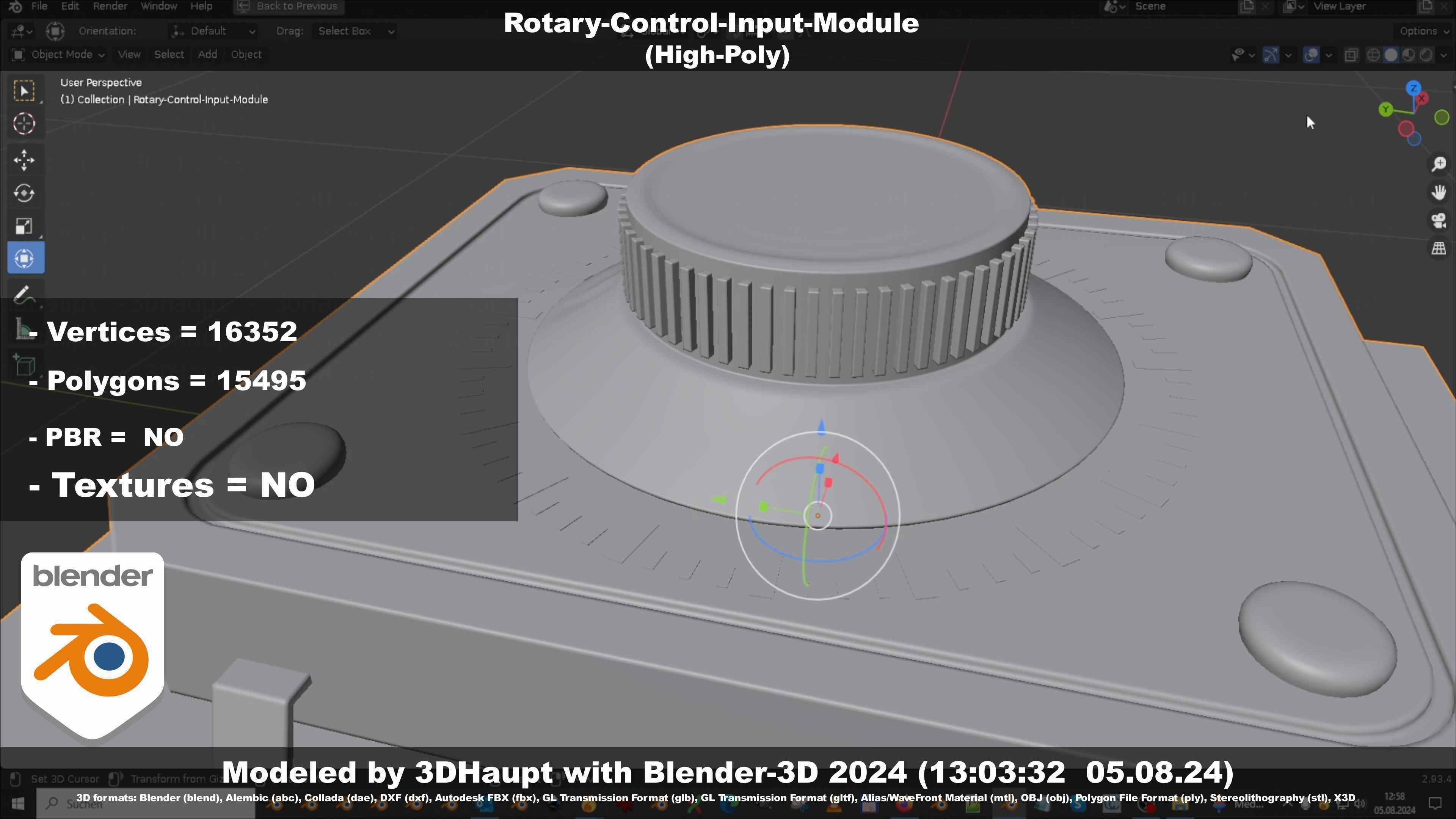Click the transform gizmo icon in tool settings
The image size is (1456, 819).
coord(55,31)
